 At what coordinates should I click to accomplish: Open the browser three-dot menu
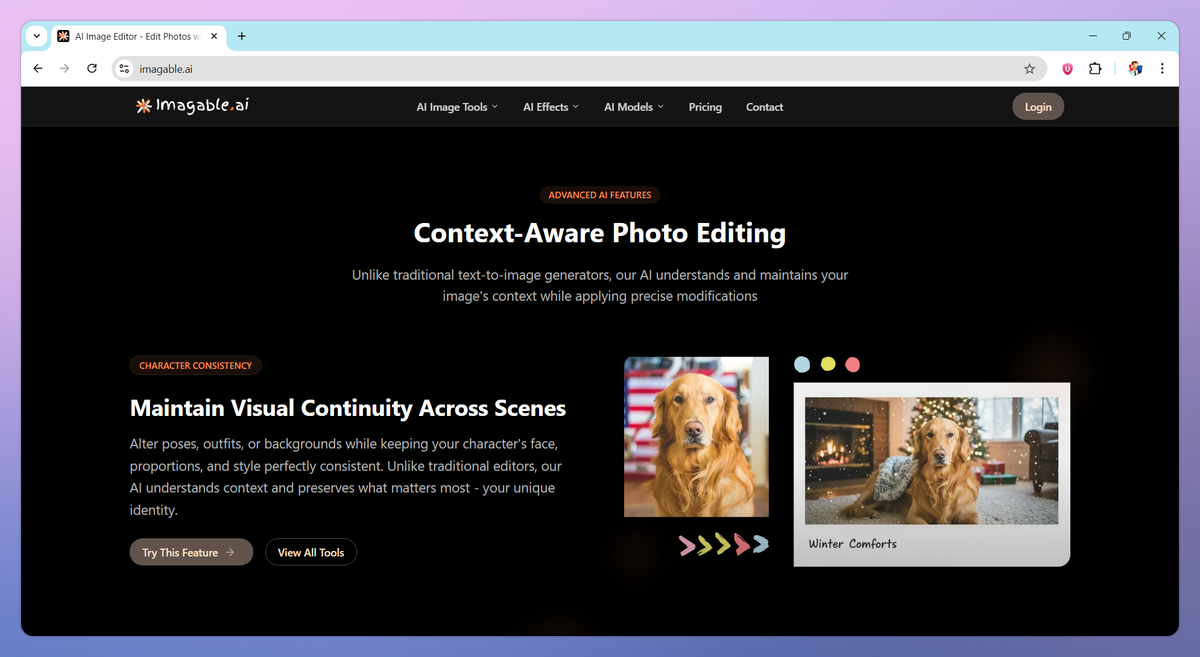point(1161,68)
